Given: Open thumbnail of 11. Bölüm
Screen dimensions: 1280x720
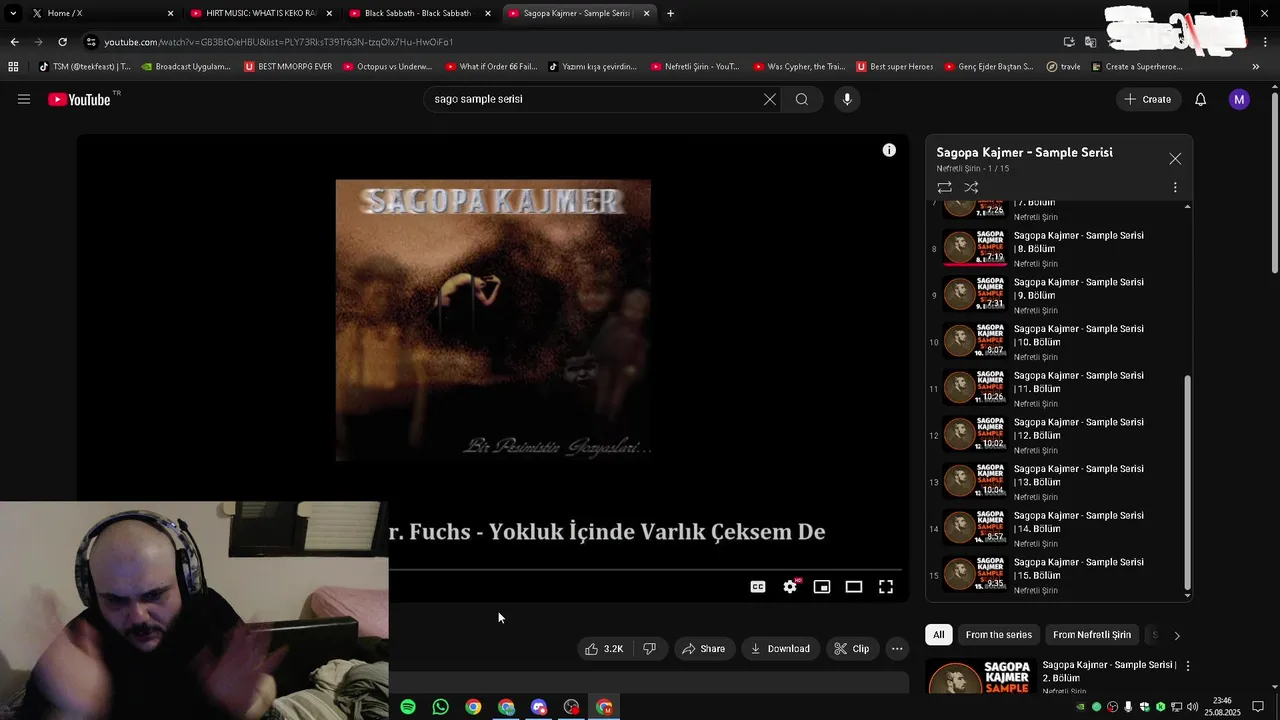Looking at the screenshot, I should (975, 389).
